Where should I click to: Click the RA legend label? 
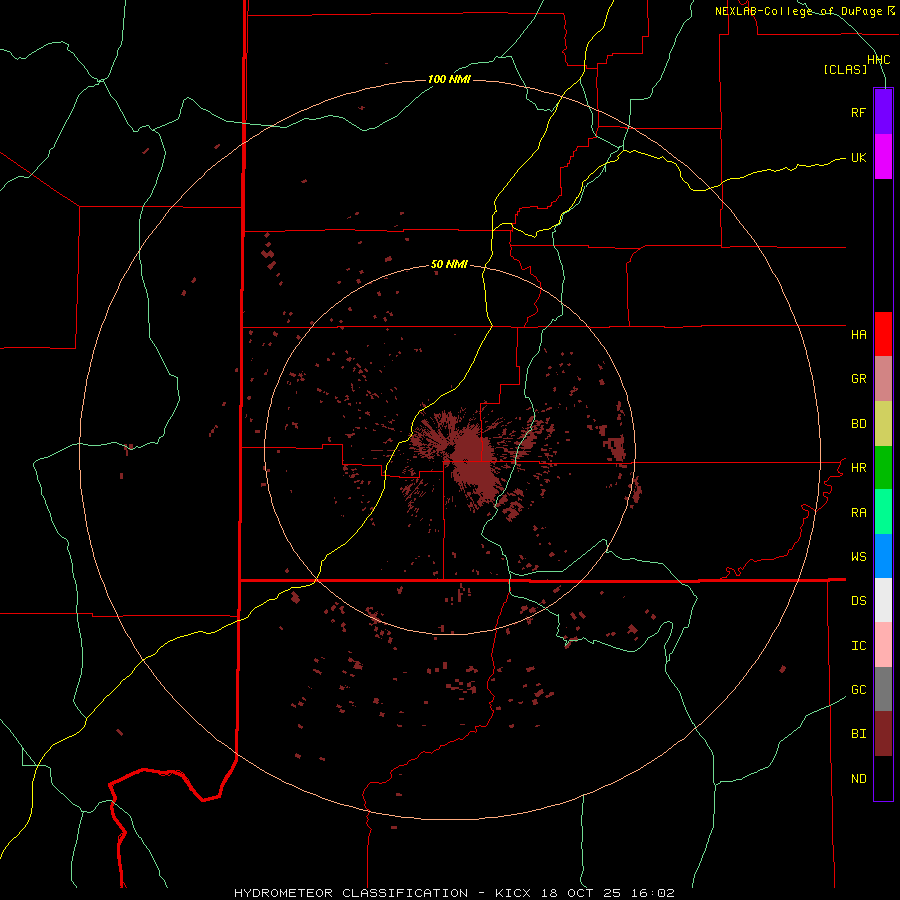tap(858, 513)
